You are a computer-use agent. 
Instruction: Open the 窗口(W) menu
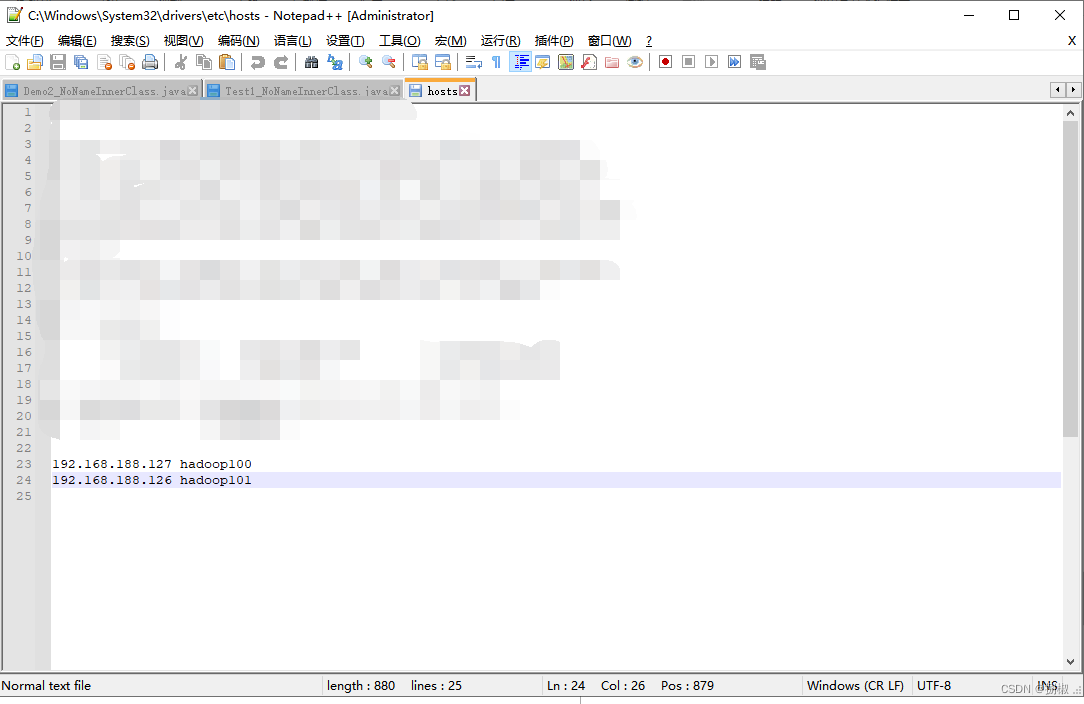tap(609, 41)
